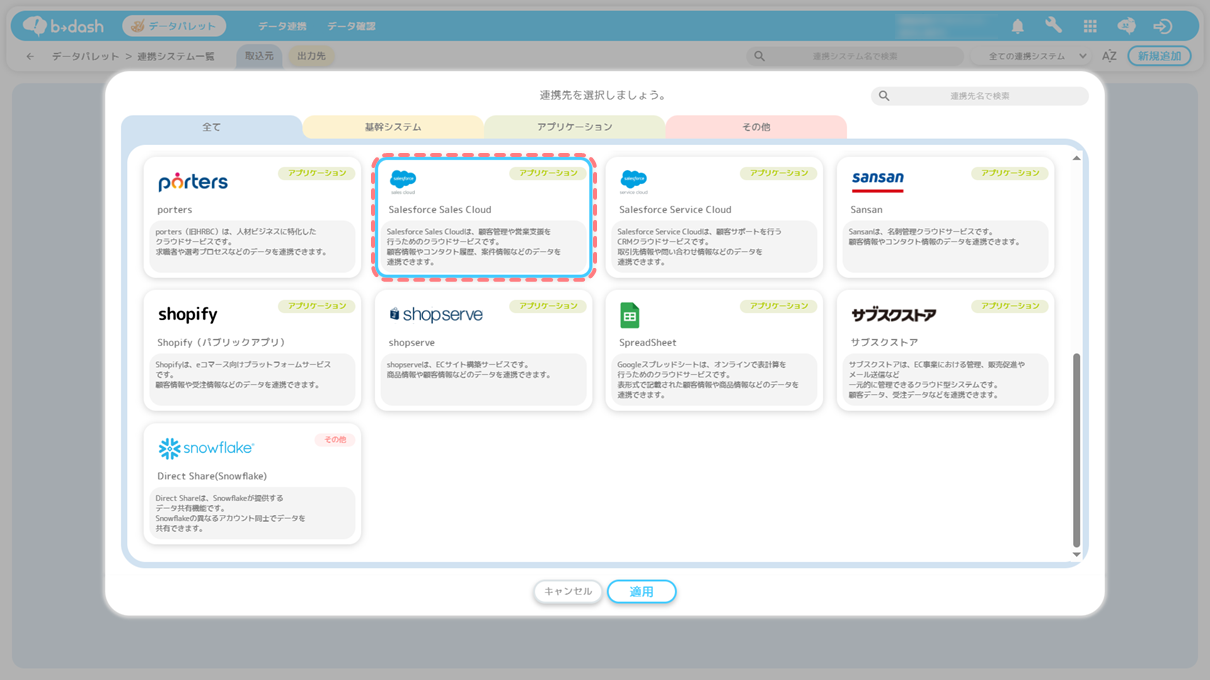Viewport: 1210px width, 680px height.
Task: Switch to the 基幹システム tab
Action: pos(393,127)
